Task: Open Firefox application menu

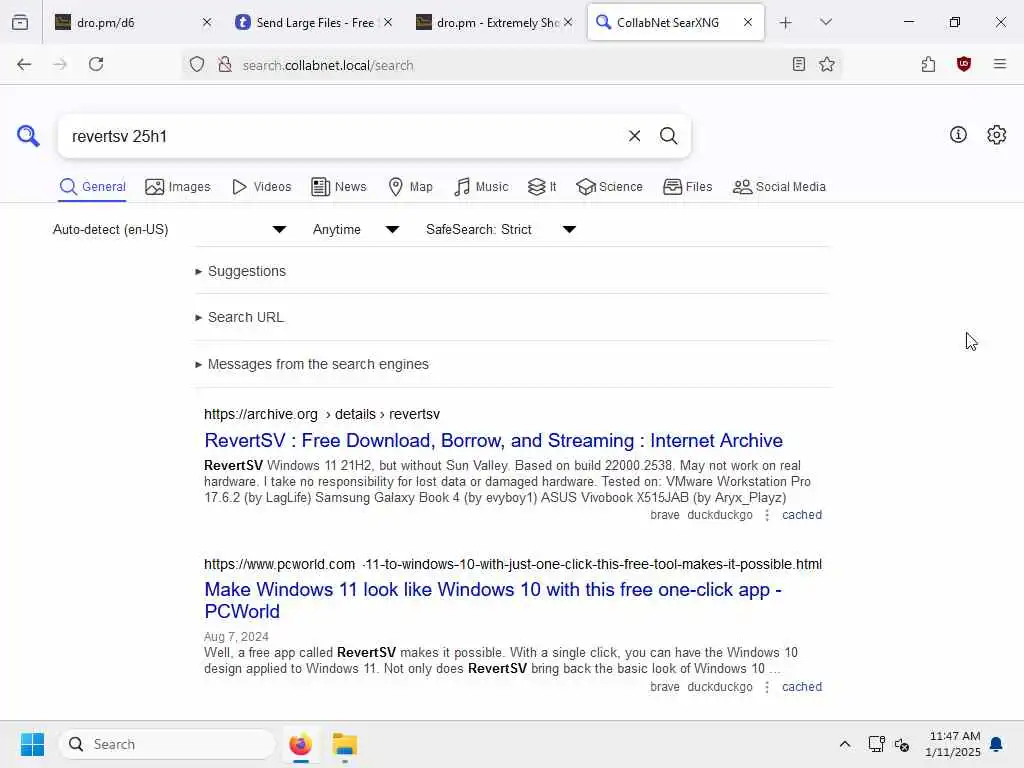Action: (1000, 64)
